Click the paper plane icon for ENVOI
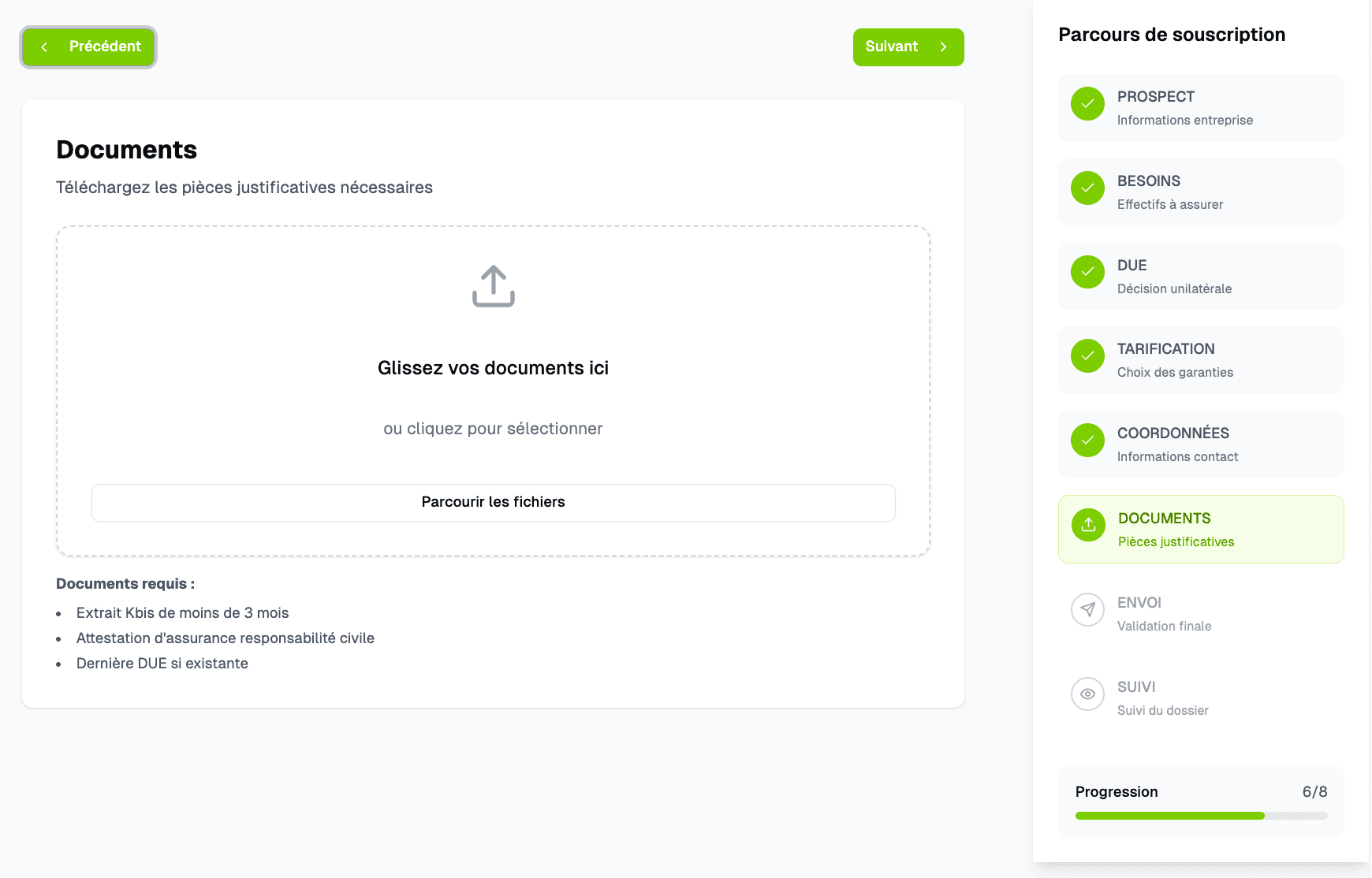Viewport: 1372px width, 878px height. tap(1087, 610)
